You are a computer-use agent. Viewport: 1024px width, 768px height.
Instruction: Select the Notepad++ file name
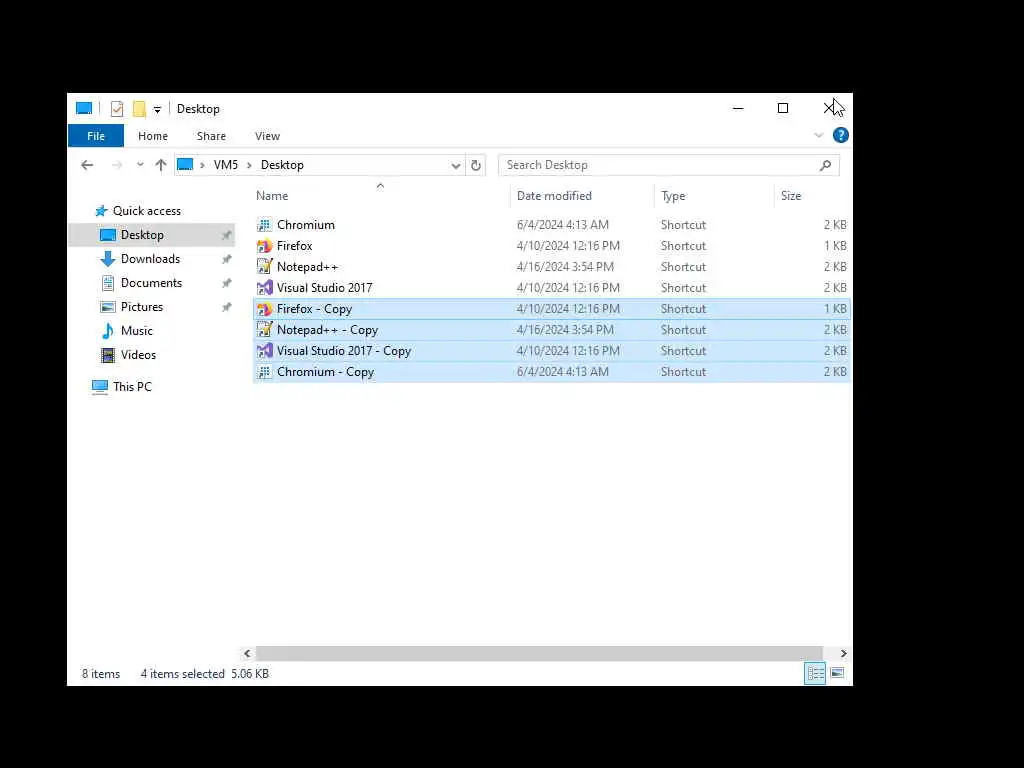pyautogui.click(x=308, y=266)
